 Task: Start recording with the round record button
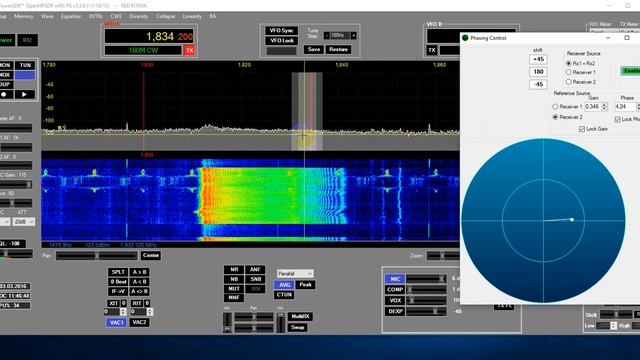(5, 94)
